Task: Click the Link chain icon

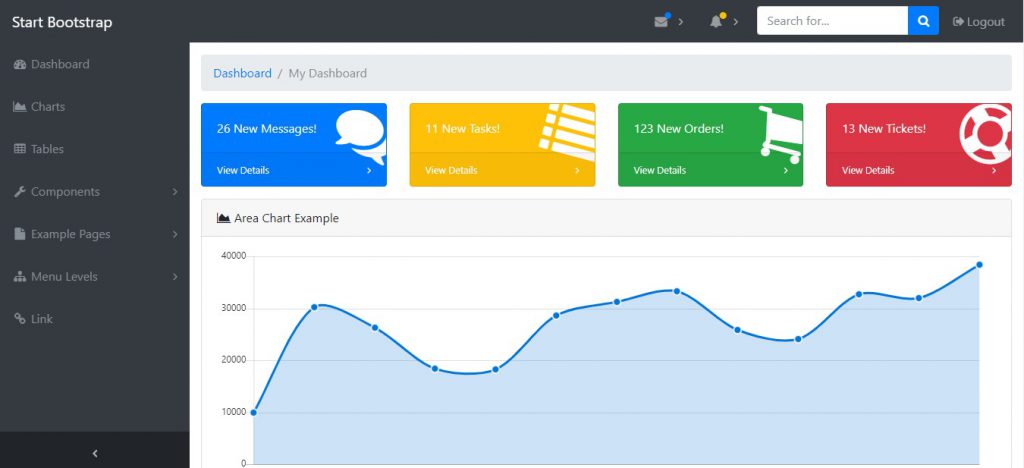Action: point(20,319)
